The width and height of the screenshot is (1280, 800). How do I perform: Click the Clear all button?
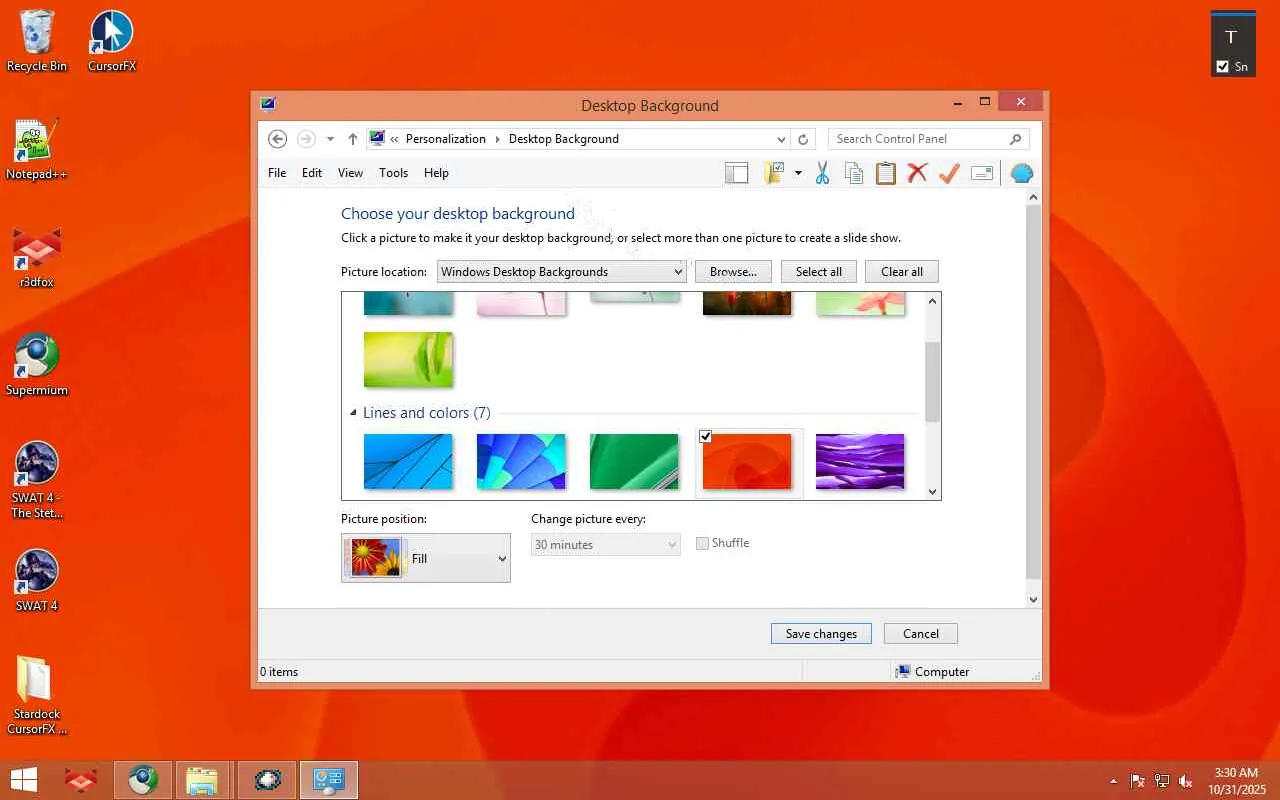(902, 271)
